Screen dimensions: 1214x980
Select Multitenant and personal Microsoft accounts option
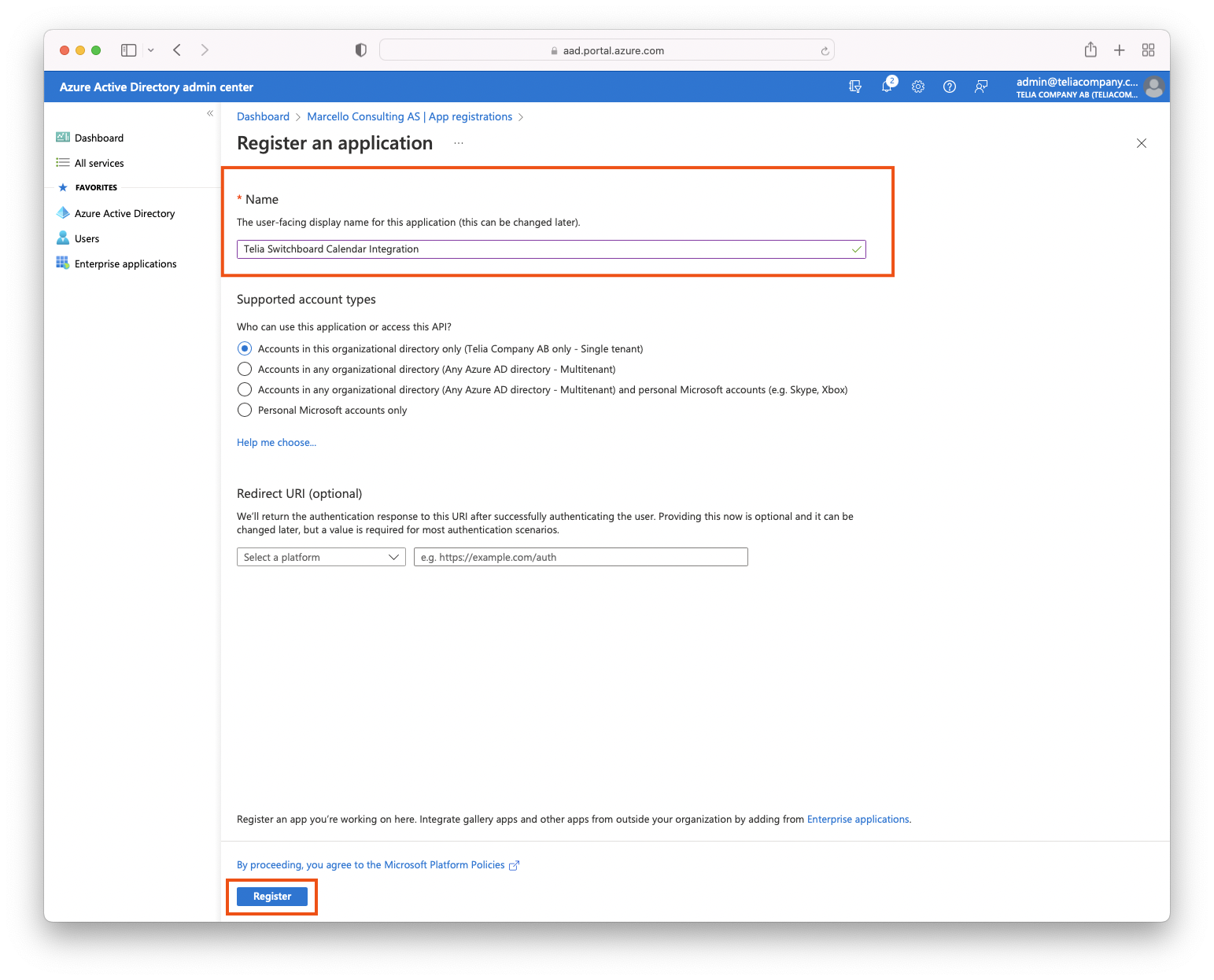coord(245,389)
